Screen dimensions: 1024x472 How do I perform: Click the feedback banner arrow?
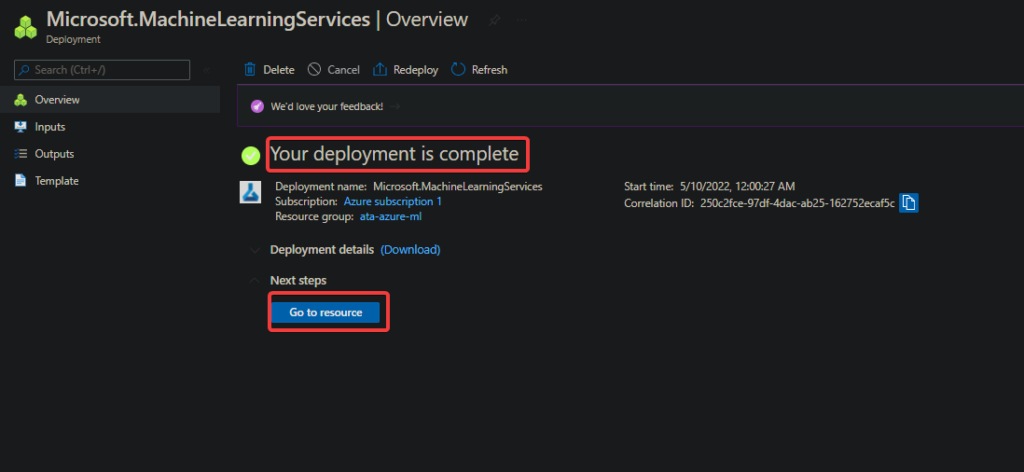396,106
